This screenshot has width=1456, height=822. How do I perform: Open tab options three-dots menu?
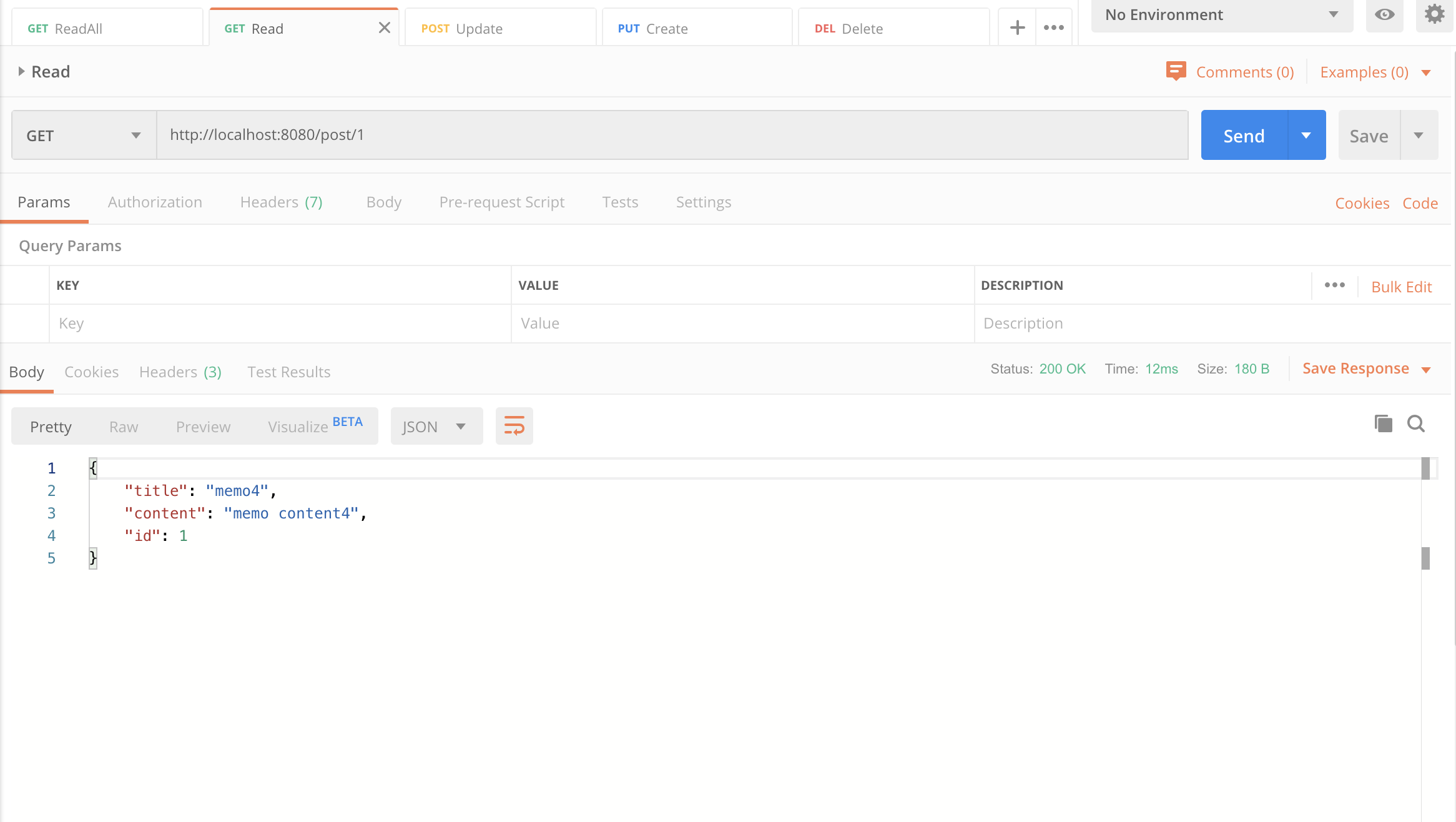pyautogui.click(x=1054, y=28)
